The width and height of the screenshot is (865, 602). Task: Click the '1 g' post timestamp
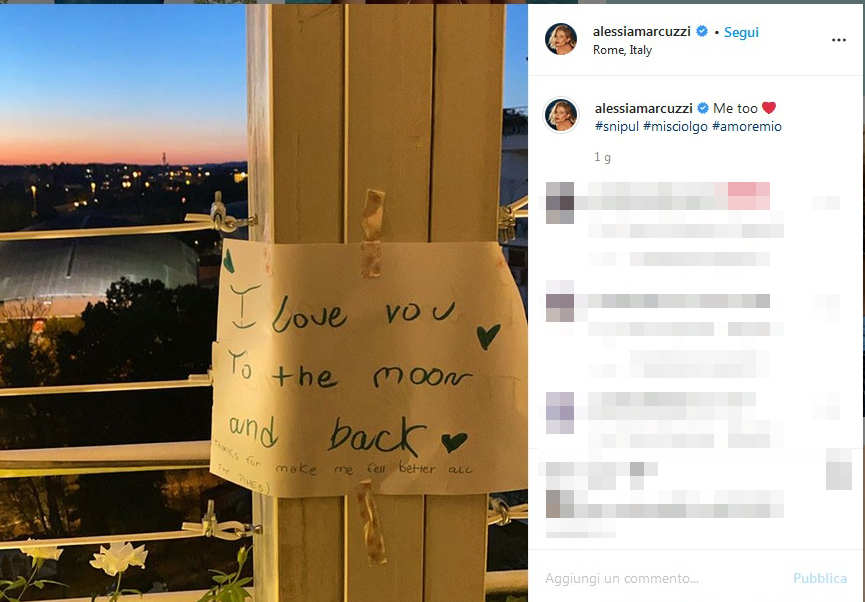tap(602, 157)
